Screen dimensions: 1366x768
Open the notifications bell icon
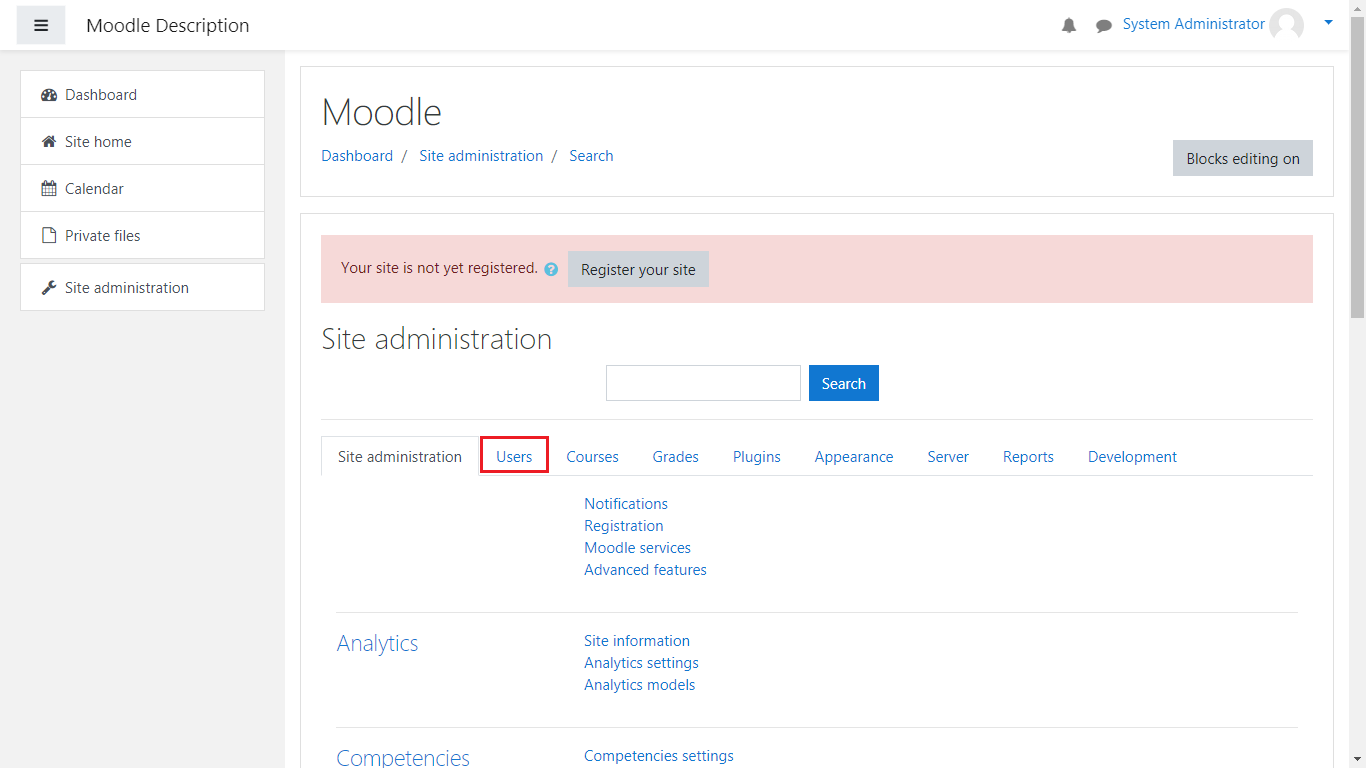coord(1069,26)
